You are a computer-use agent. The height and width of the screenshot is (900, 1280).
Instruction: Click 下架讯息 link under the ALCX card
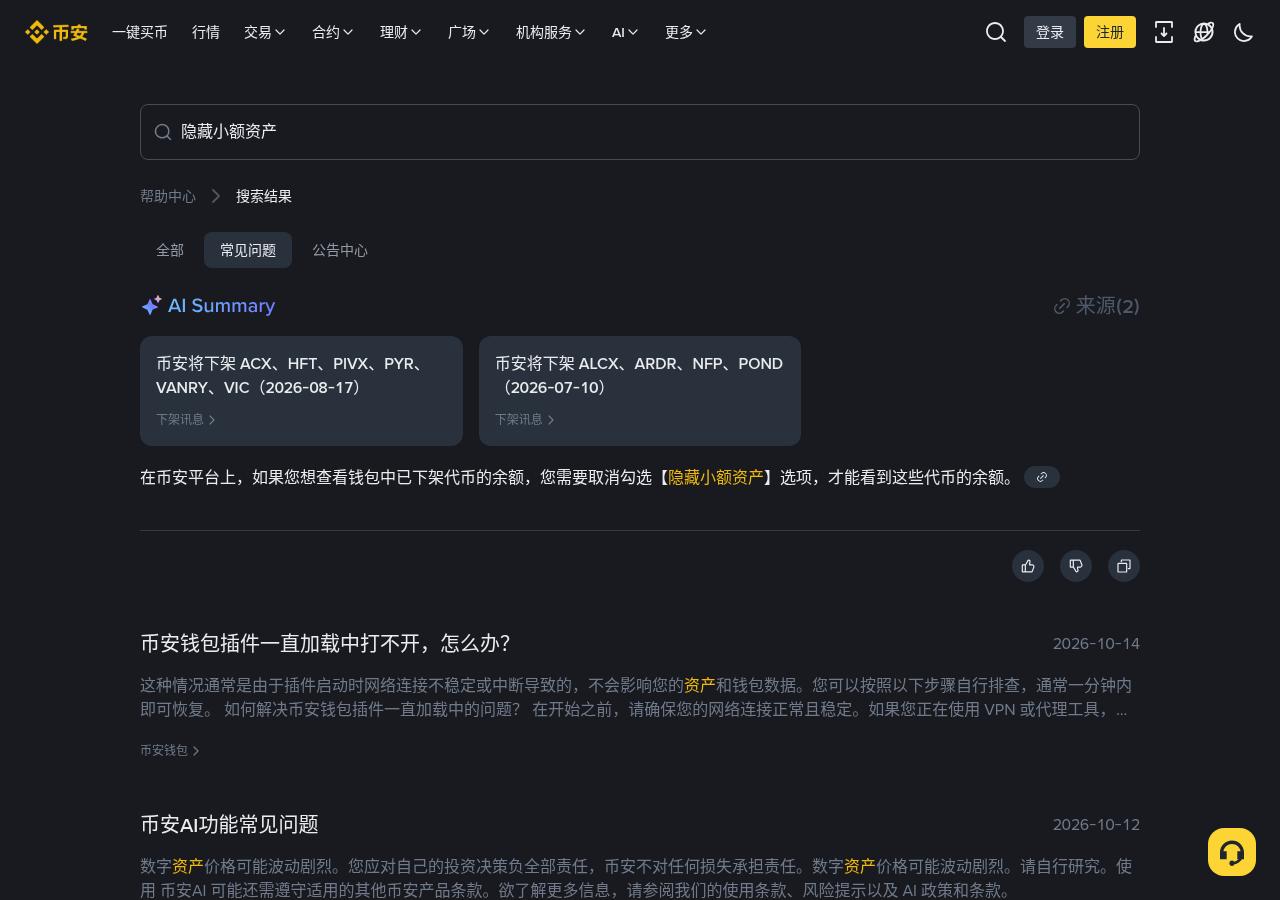click(525, 419)
